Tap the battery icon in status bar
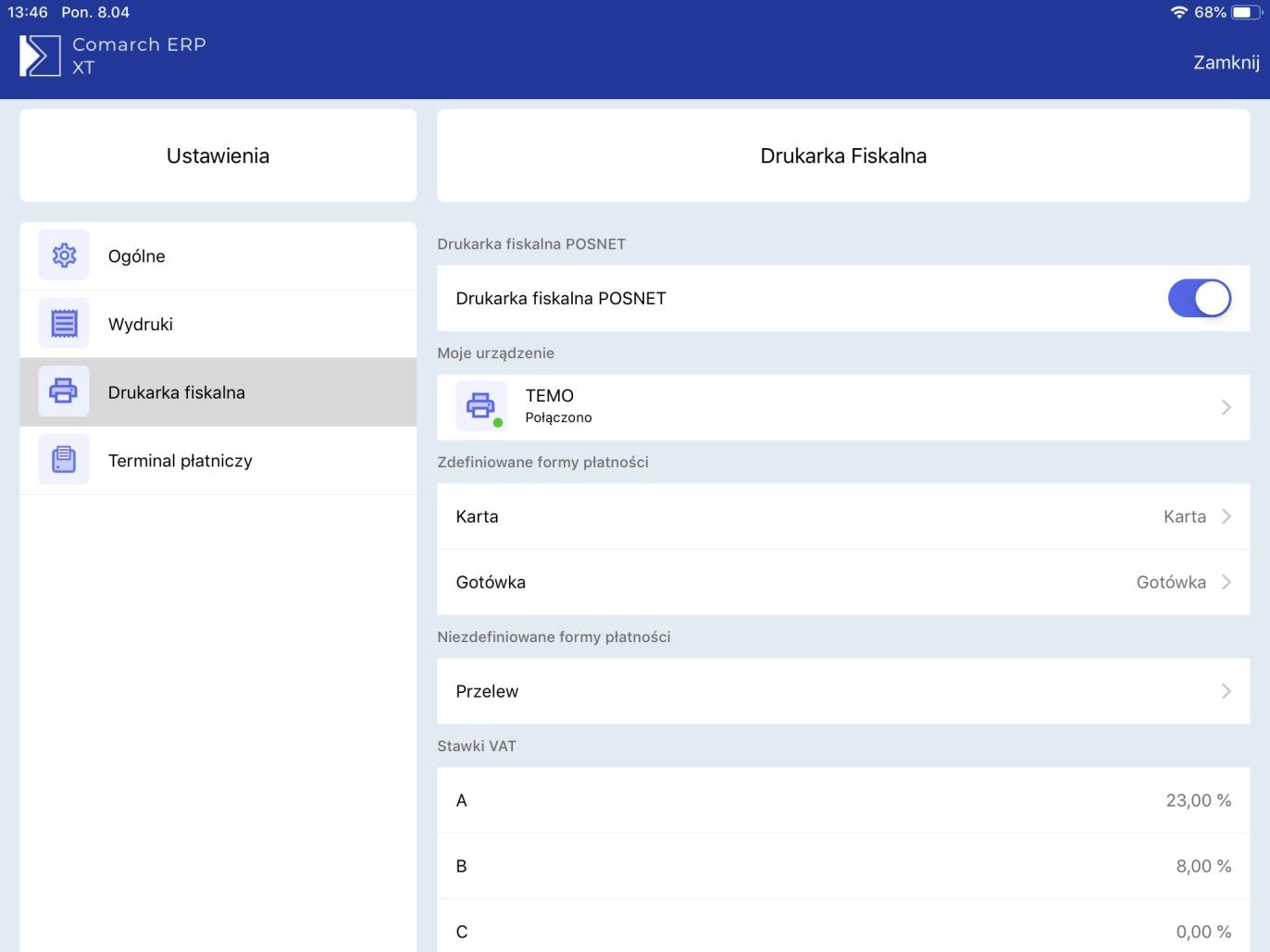The height and width of the screenshot is (952, 1270). point(1246,12)
